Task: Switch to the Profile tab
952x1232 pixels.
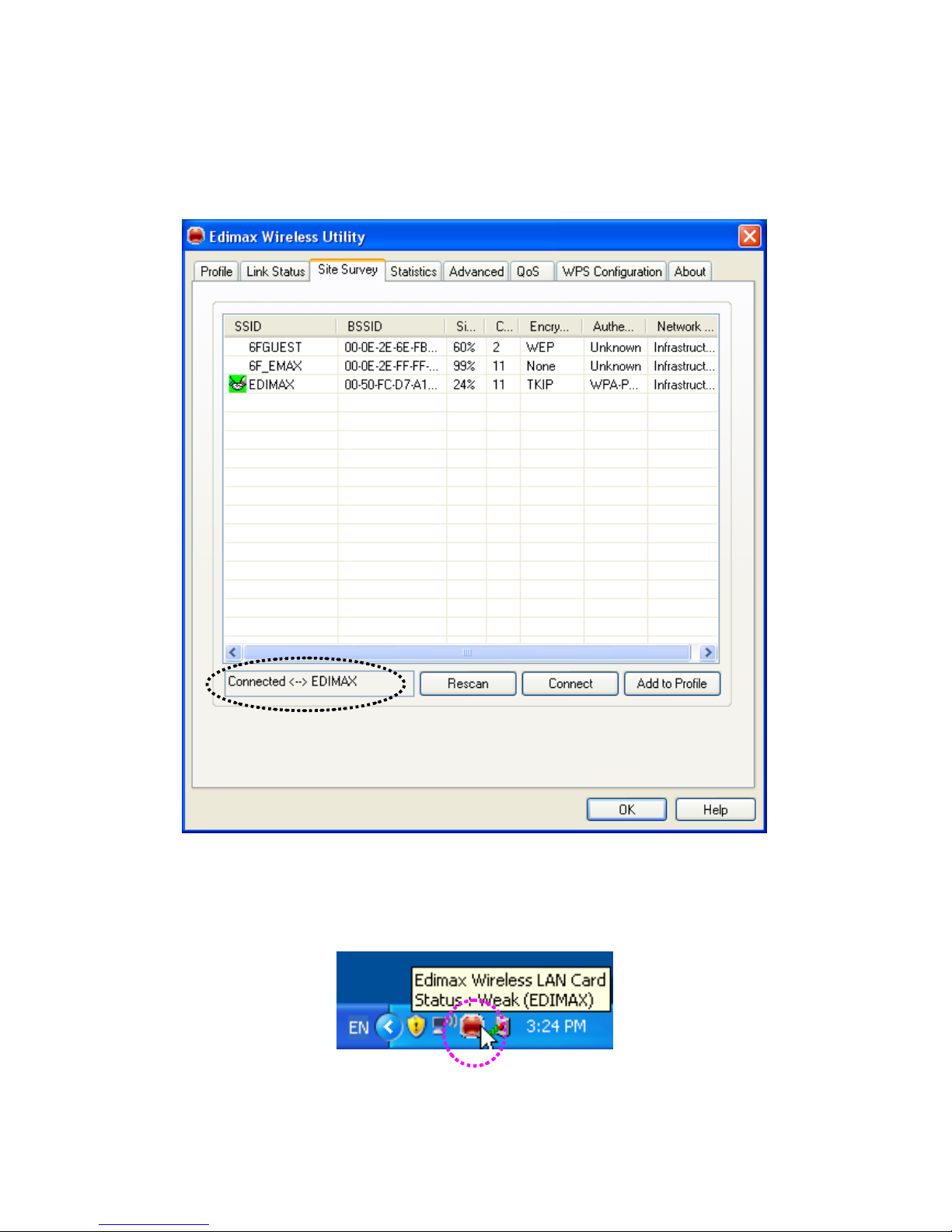Action: pyautogui.click(x=216, y=271)
